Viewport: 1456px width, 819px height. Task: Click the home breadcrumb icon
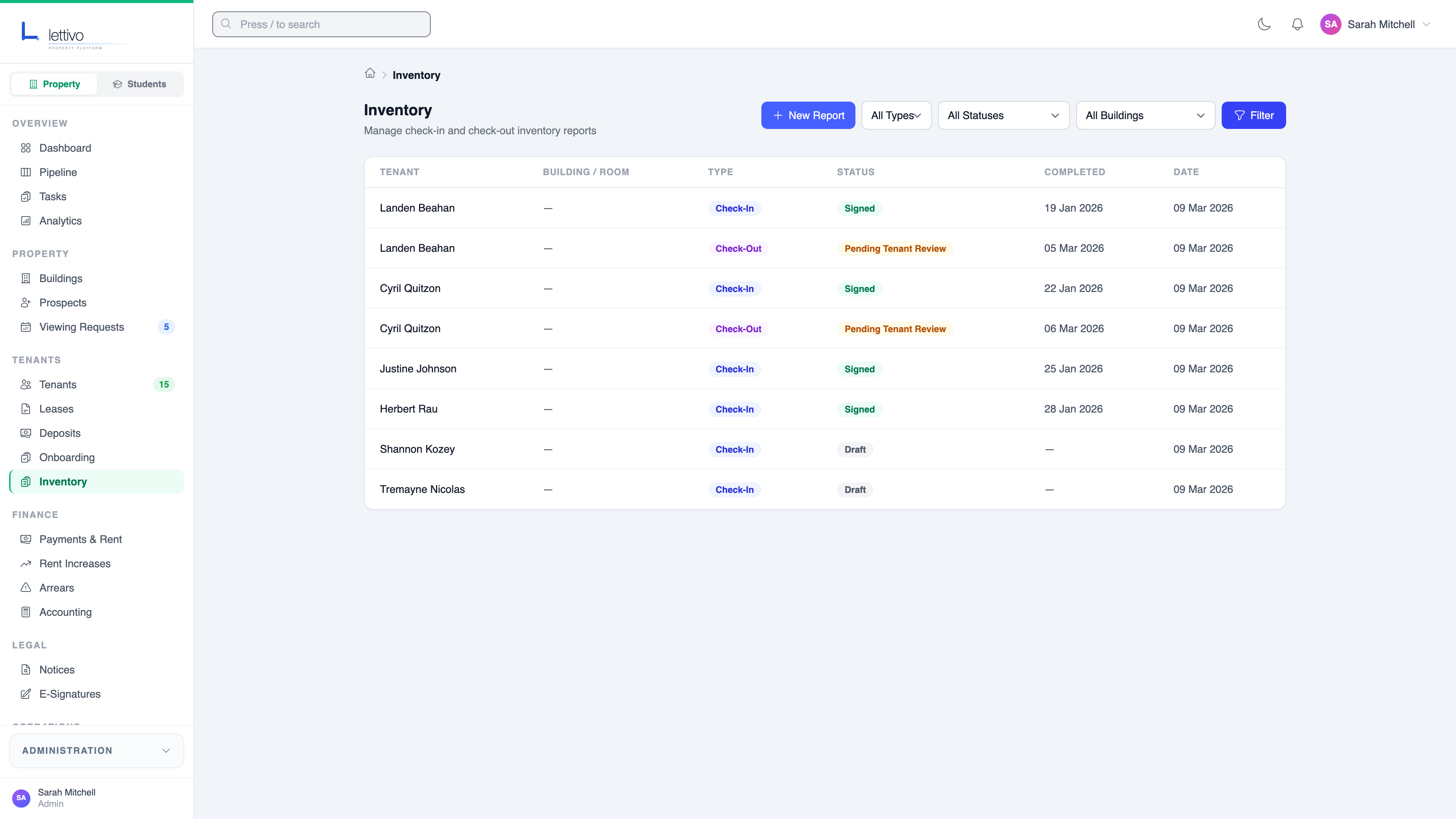click(370, 74)
